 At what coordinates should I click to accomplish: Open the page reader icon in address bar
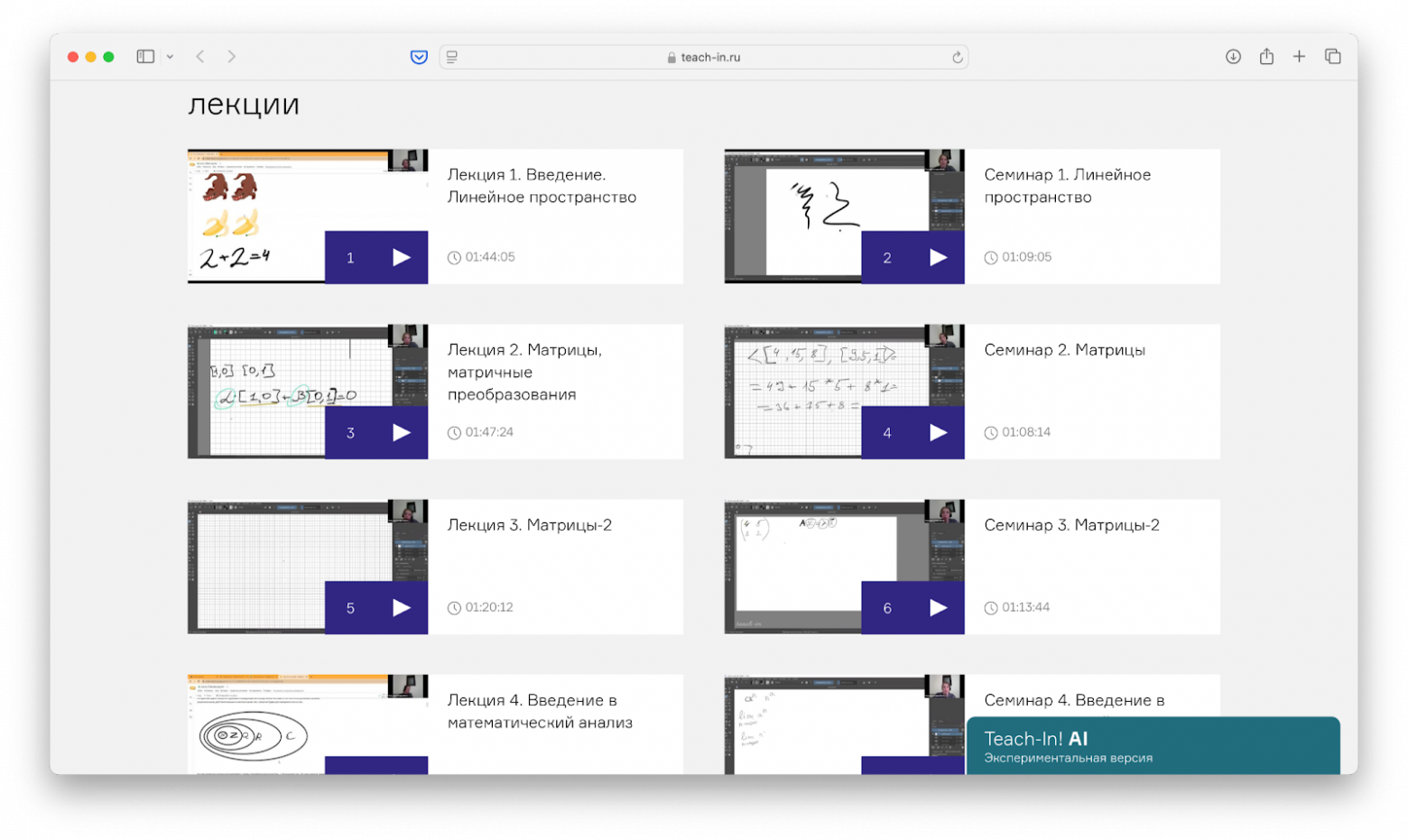click(452, 57)
